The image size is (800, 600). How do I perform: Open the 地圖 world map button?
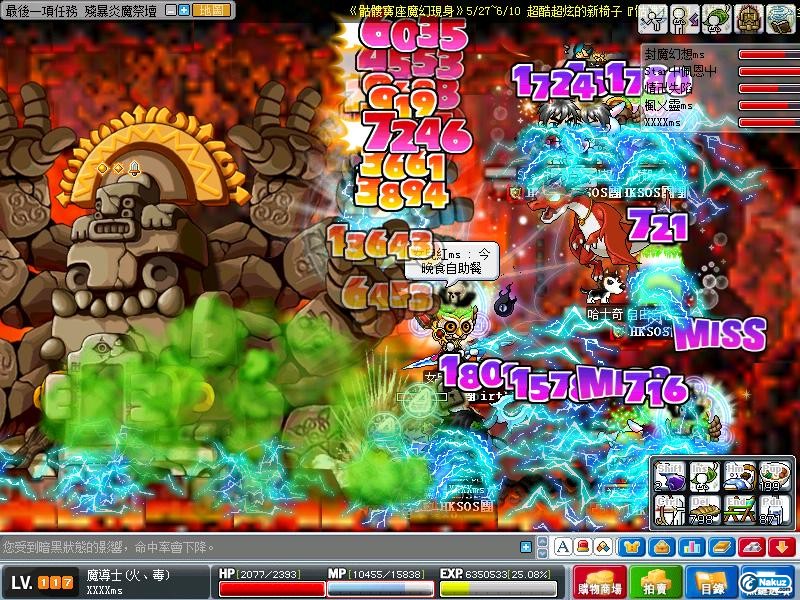click(211, 10)
